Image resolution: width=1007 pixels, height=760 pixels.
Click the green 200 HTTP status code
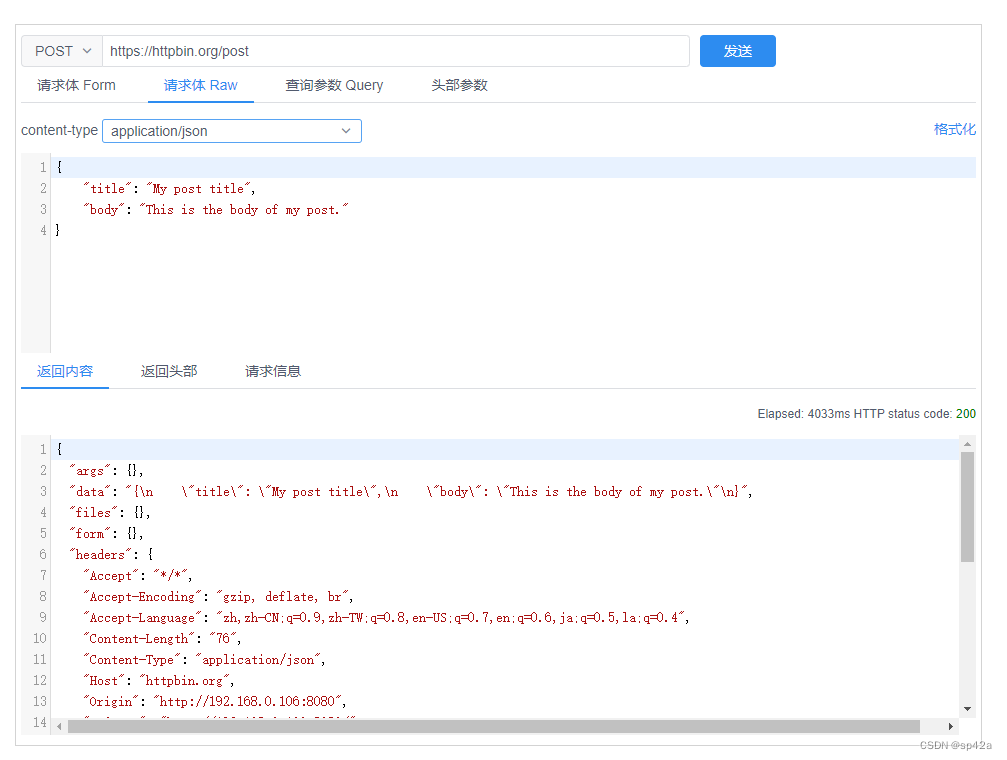[966, 414]
